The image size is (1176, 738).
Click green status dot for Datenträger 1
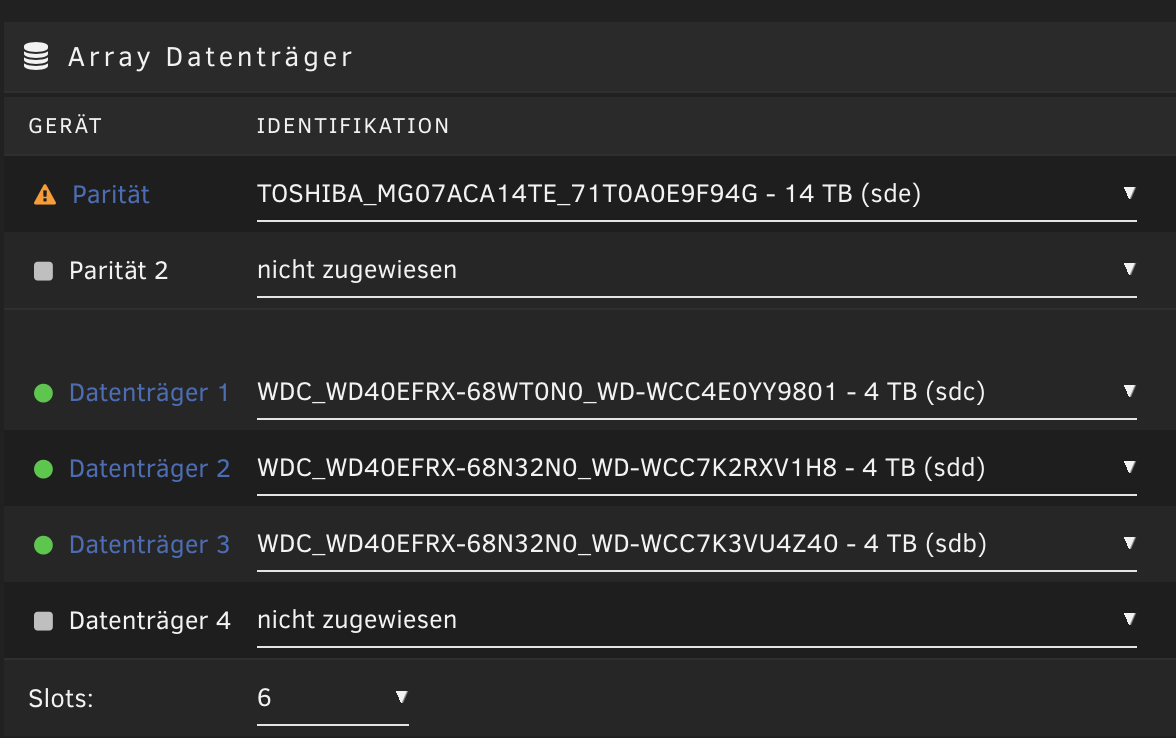pos(44,393)
